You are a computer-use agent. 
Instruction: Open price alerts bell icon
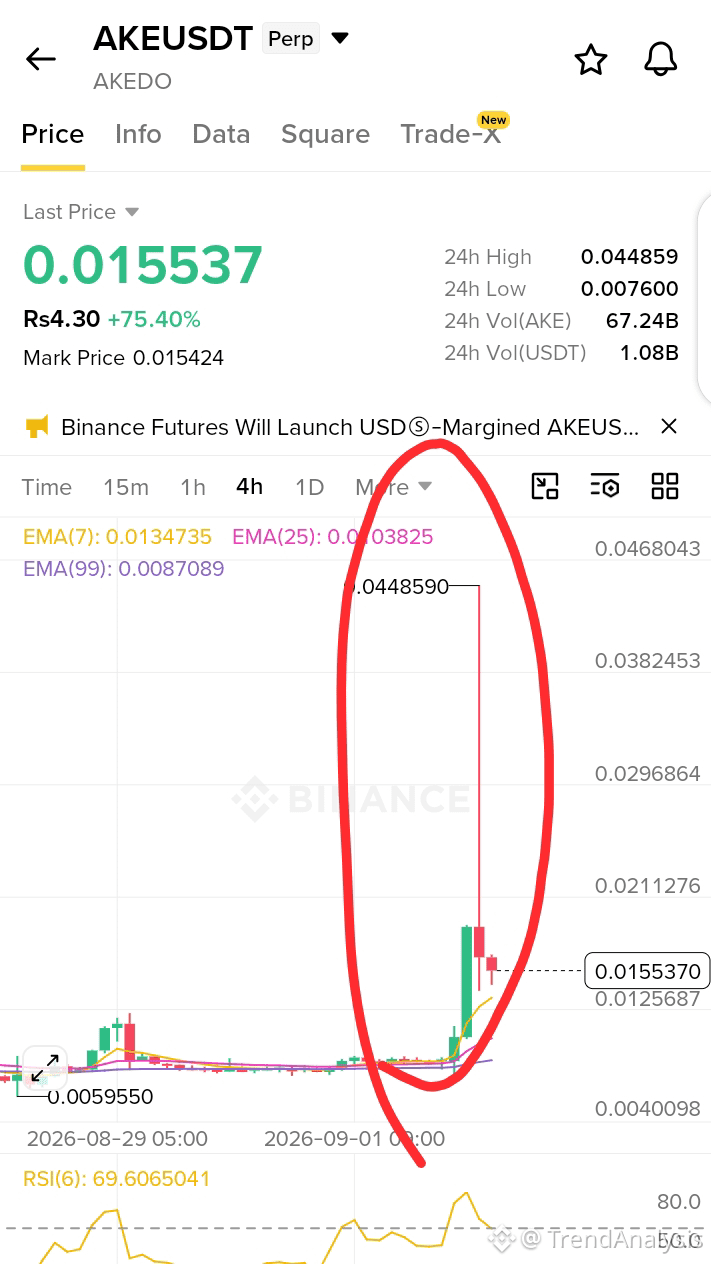coord(660,60)
